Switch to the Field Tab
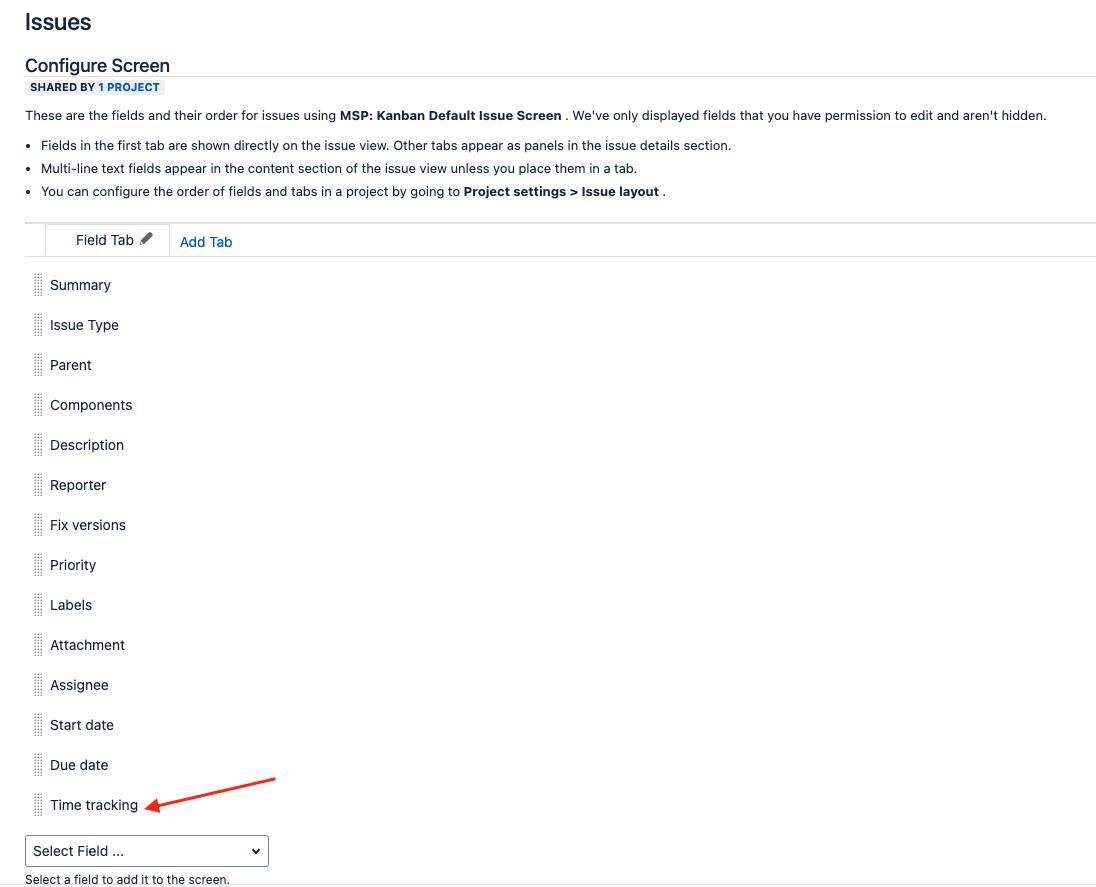Image resolution: width=1096 pixels, height=887 pixels. (x=105, y=240)
